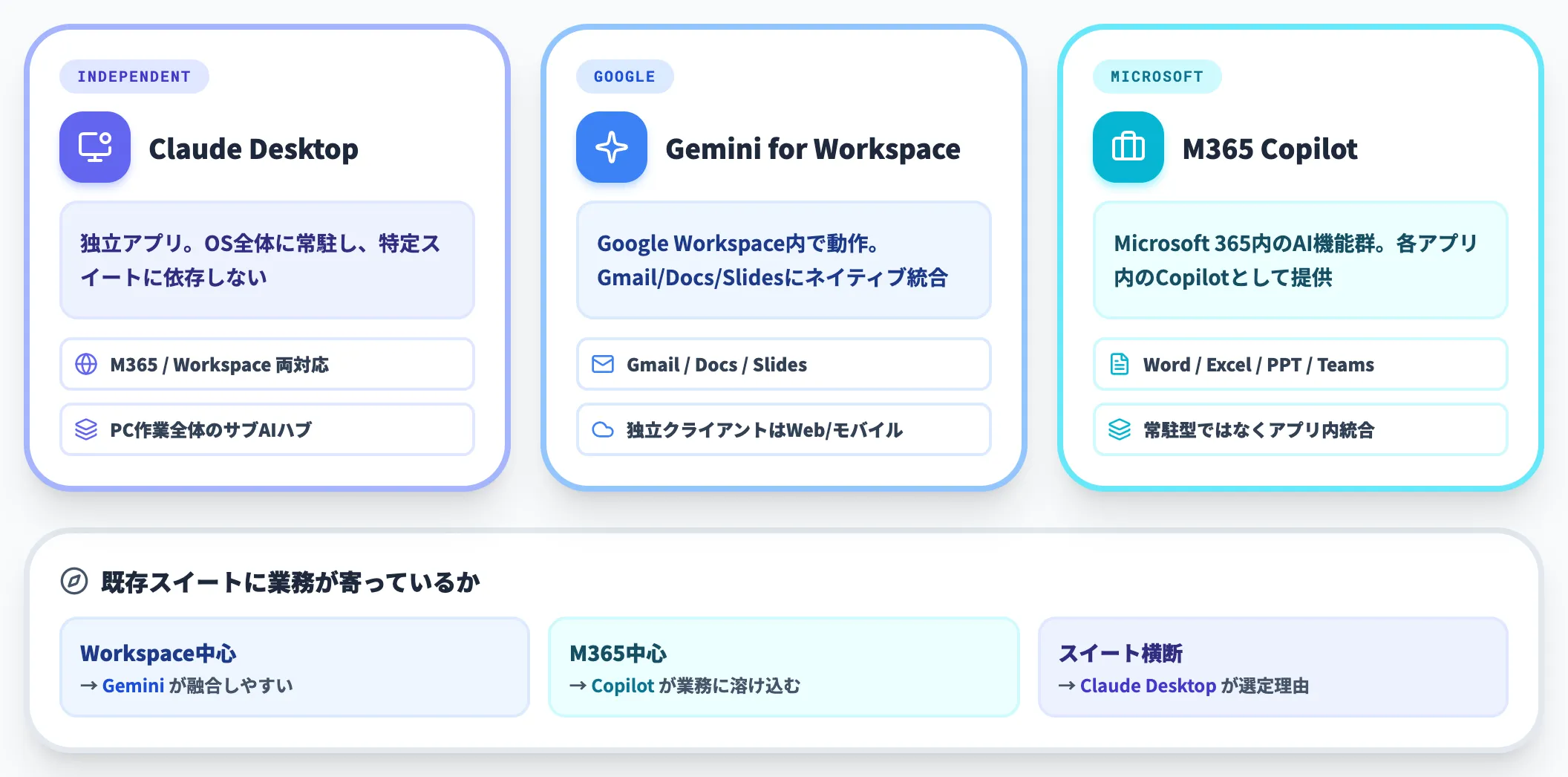Click compass icon beside 既存スイートに業務が寄っているか
Viewport: 1568px width, 777px height.
[74, 581]
